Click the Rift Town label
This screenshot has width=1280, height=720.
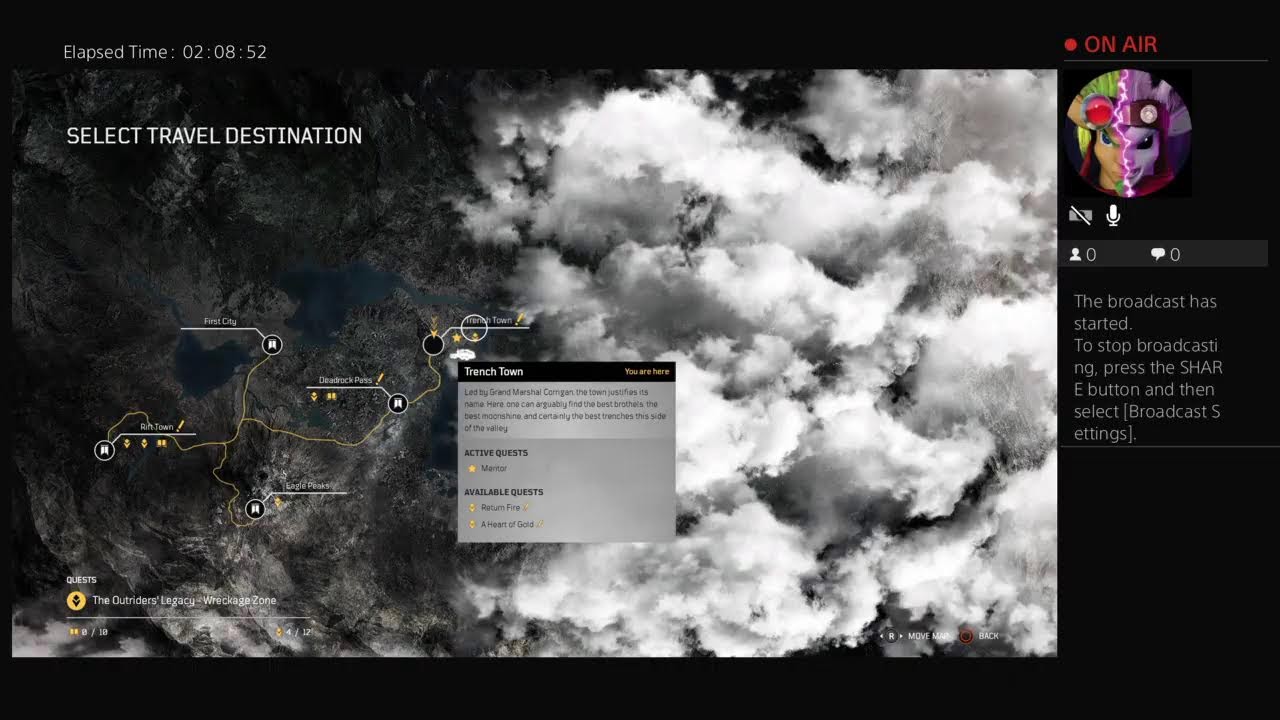click(157, 427)
